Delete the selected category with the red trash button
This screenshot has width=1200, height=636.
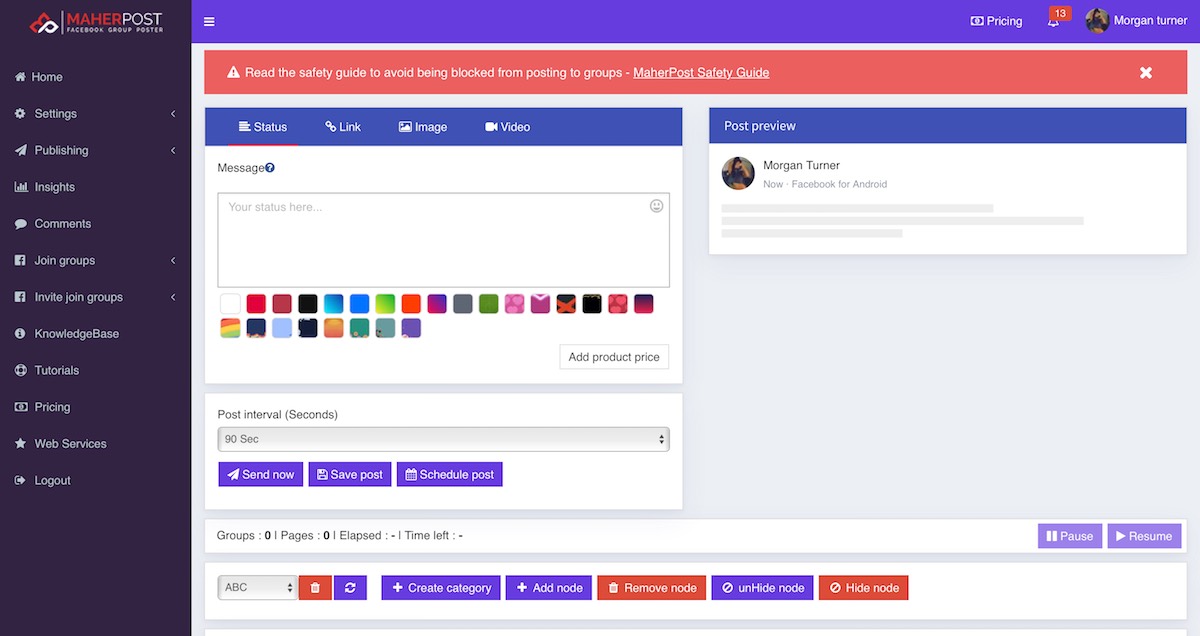pos(315,588)
